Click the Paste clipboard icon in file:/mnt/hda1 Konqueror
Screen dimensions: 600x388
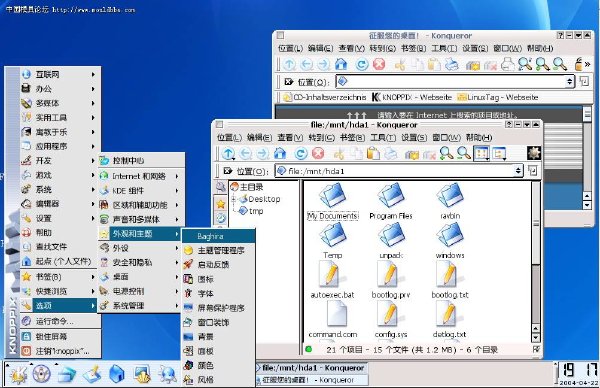(373, 154)
